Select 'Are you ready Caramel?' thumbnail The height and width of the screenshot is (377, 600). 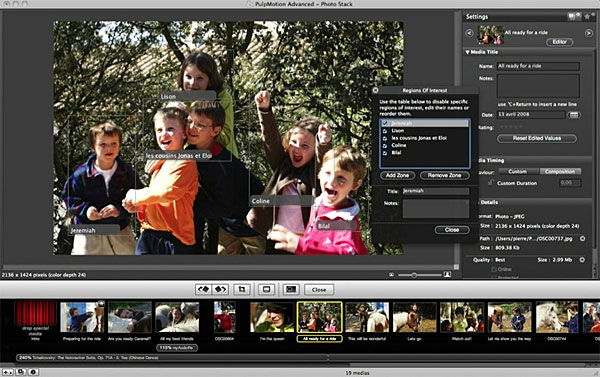pyautogui.click(x=130, y=317)
